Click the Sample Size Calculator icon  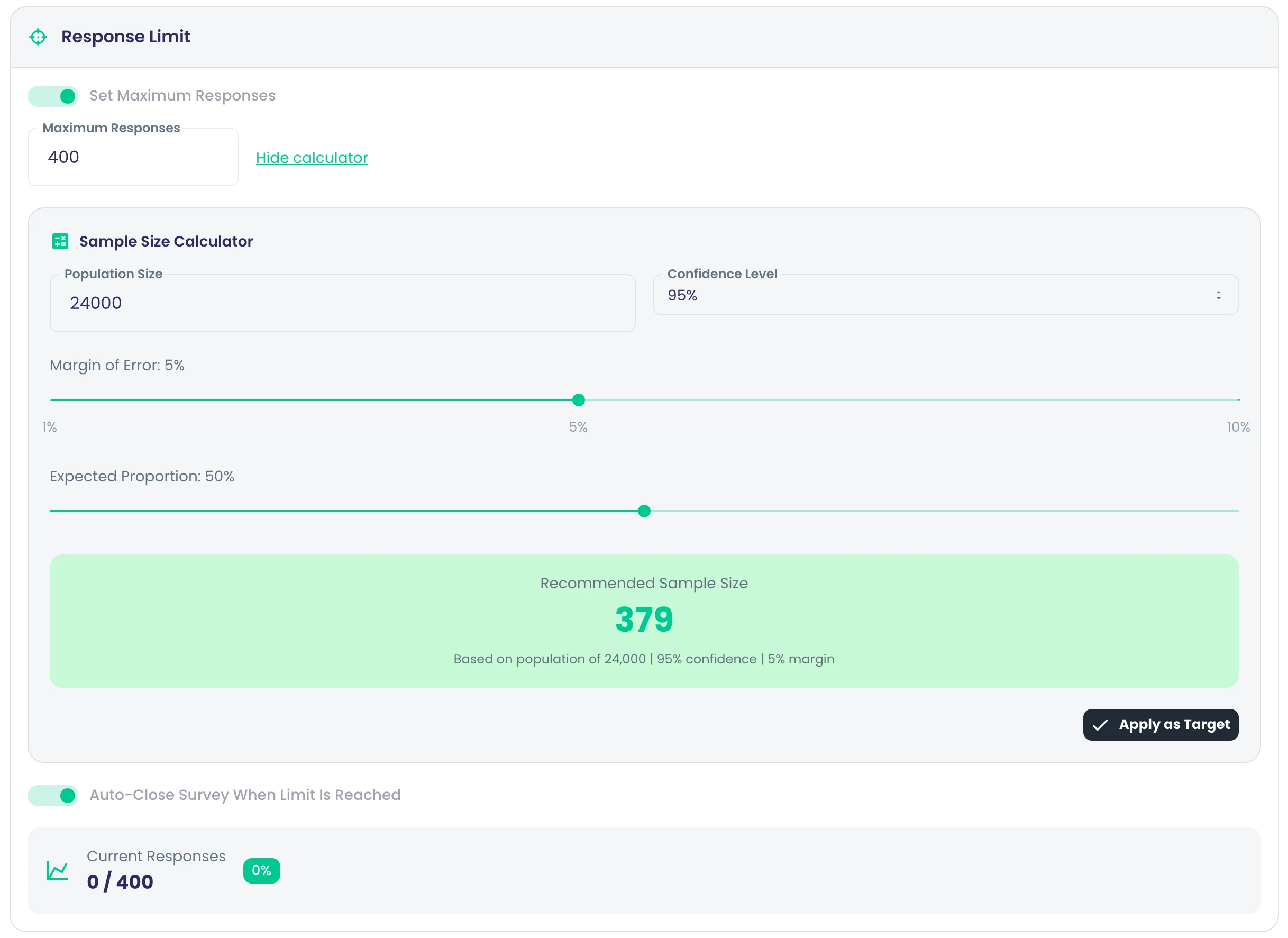pyautogui.click(x=60, y=241)
